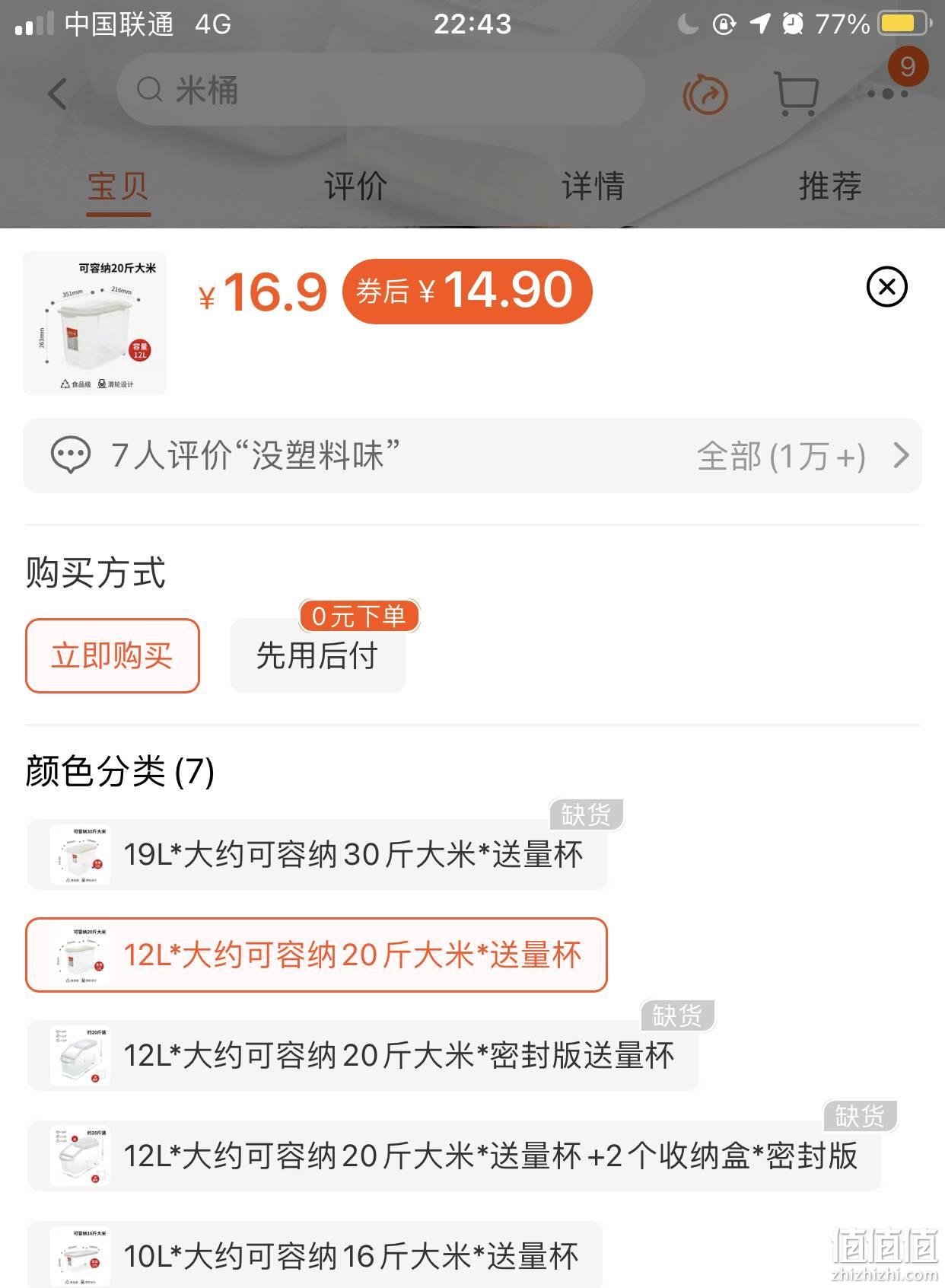The width and height of the screenshot is (945, 1288).
Task: Click the 米桶 search field
Action: [381, 90]
